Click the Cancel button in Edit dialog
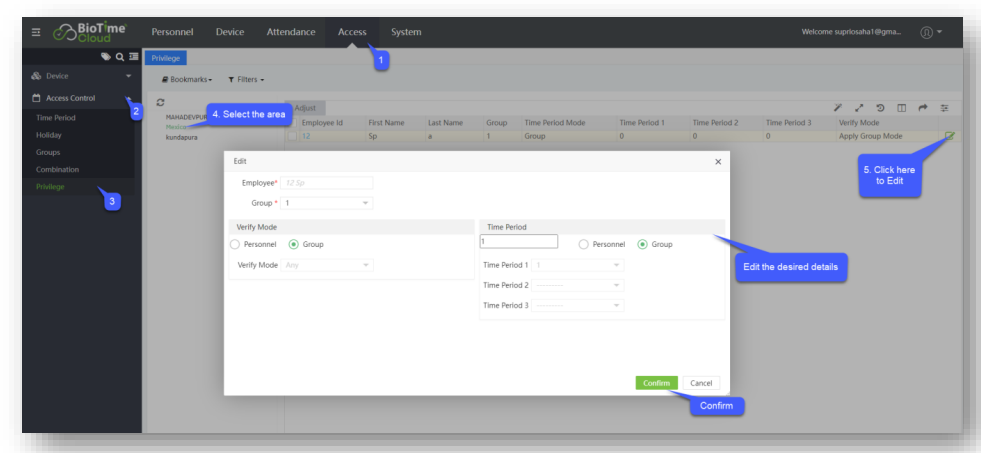 [701, 383]
